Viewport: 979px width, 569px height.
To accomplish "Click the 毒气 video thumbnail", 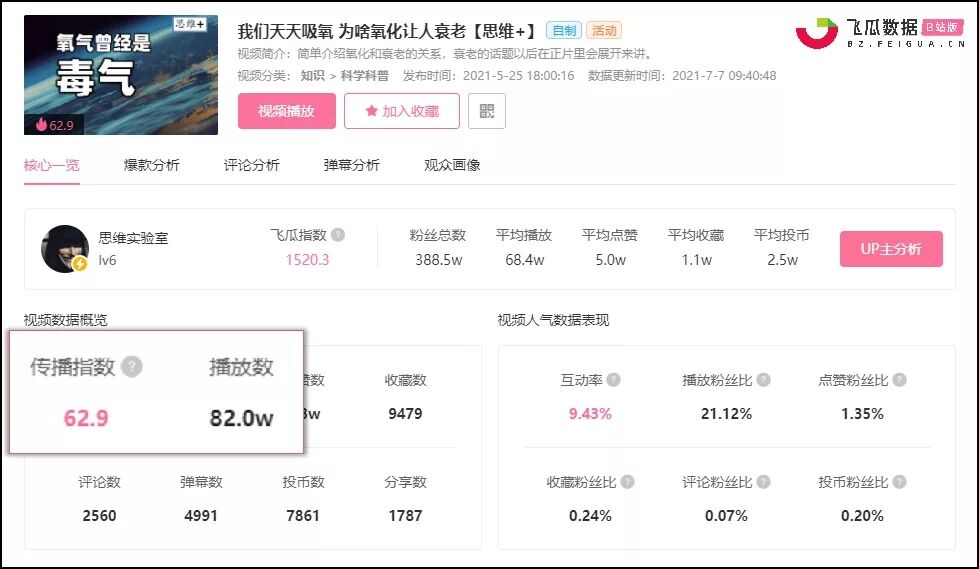I will coord(121,75).
